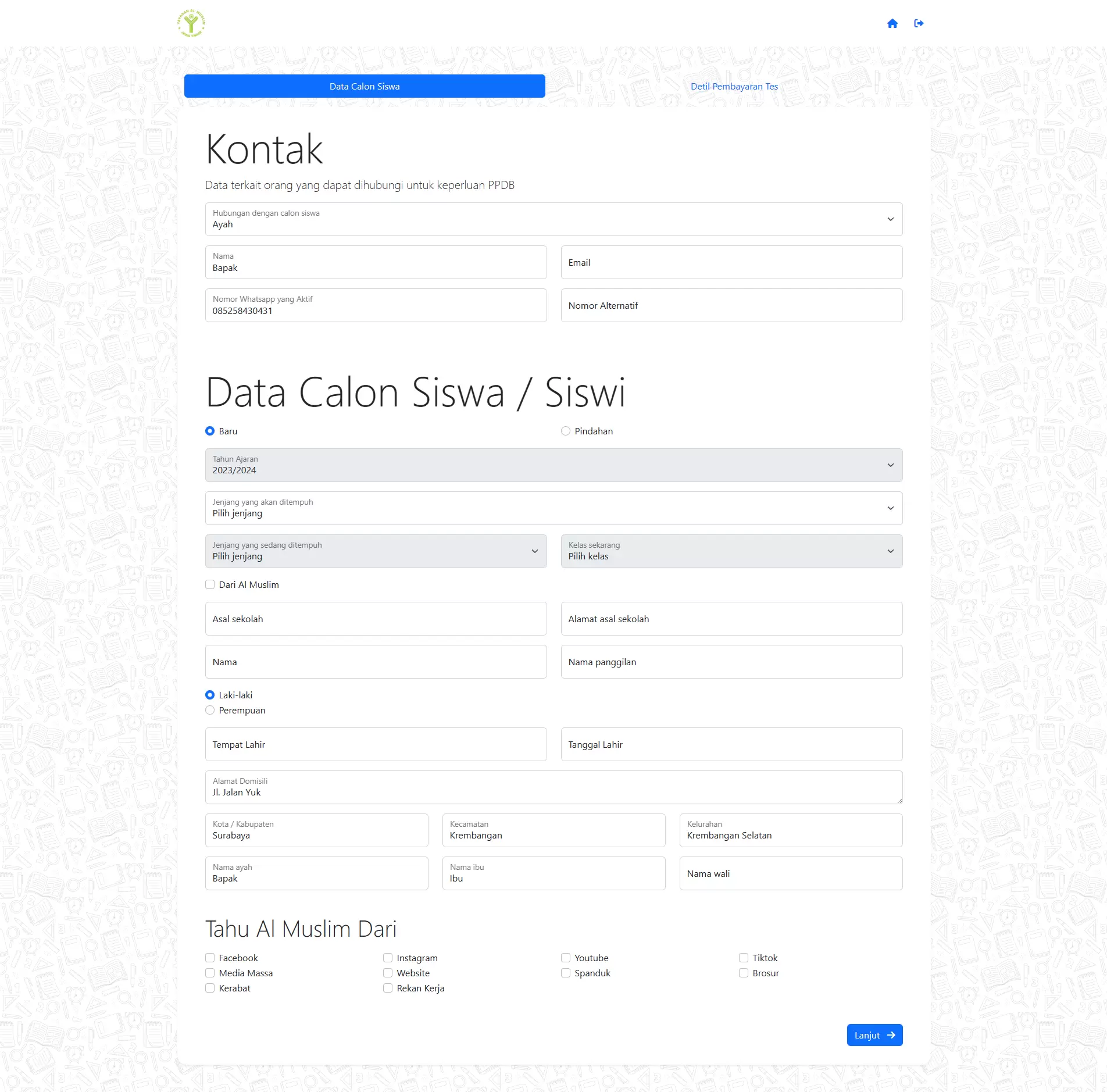
Task: Check the Youtube checkbox
Action: 566,958
